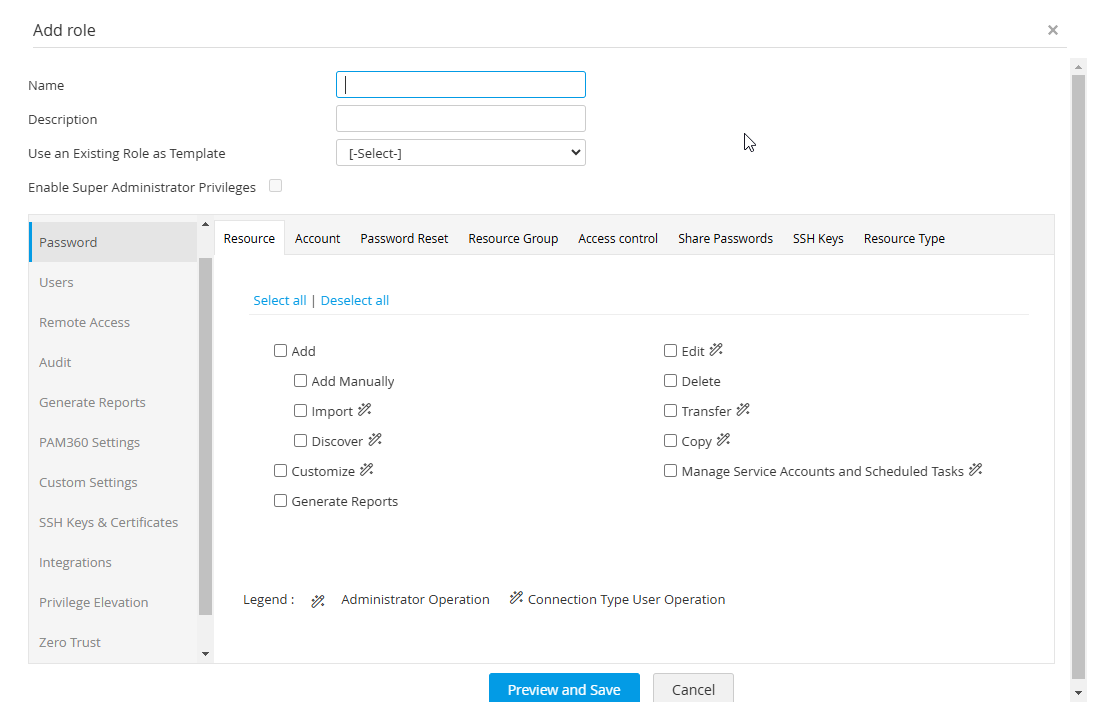
Task: Click the Cancel button
Action: 693,689
